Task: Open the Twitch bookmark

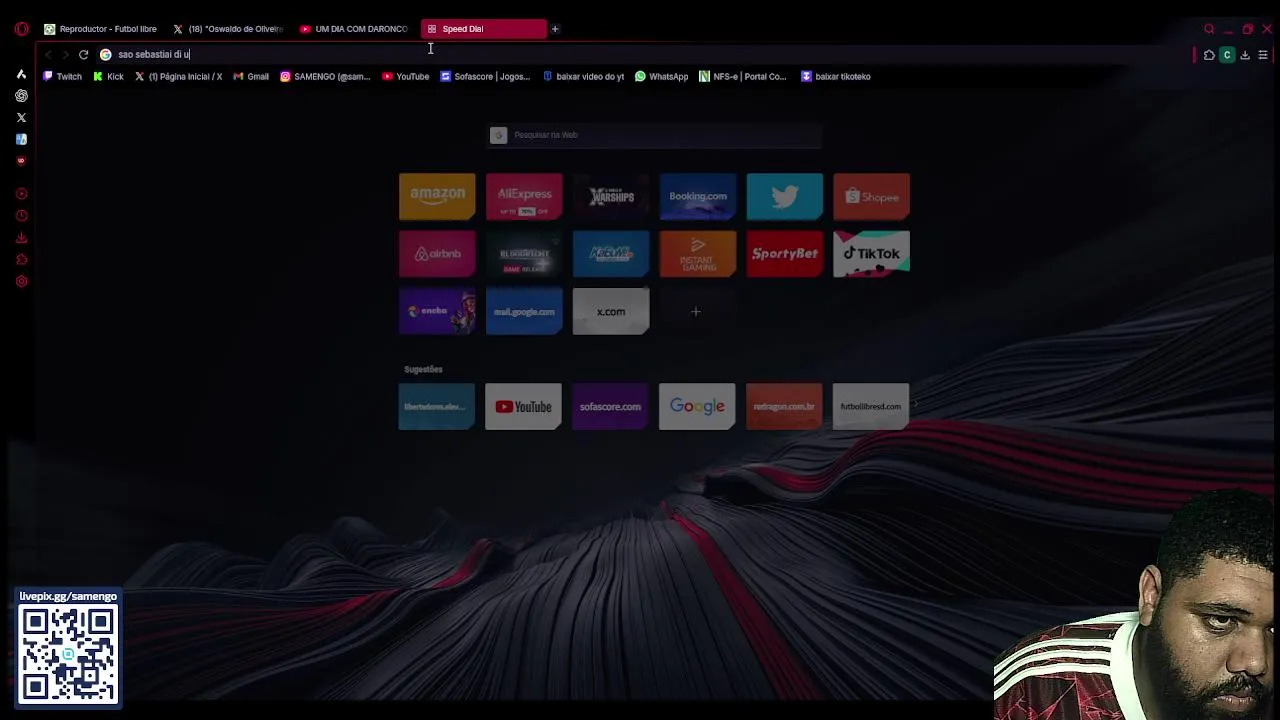Action: [x=62, y=76]
